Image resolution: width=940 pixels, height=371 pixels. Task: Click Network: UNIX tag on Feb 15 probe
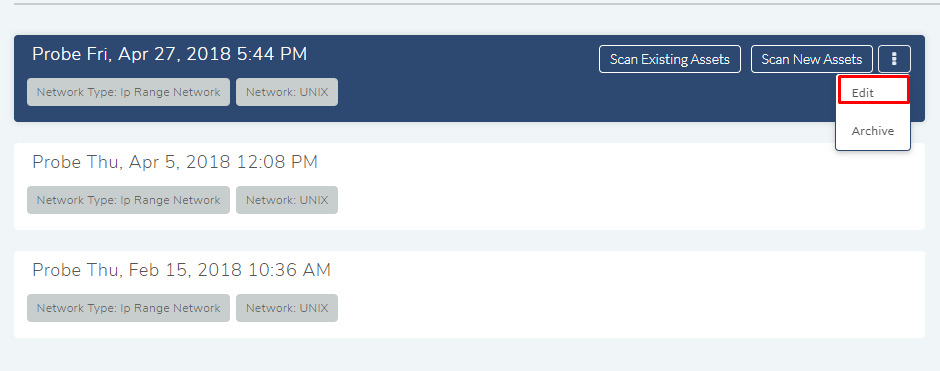point(287,308)
